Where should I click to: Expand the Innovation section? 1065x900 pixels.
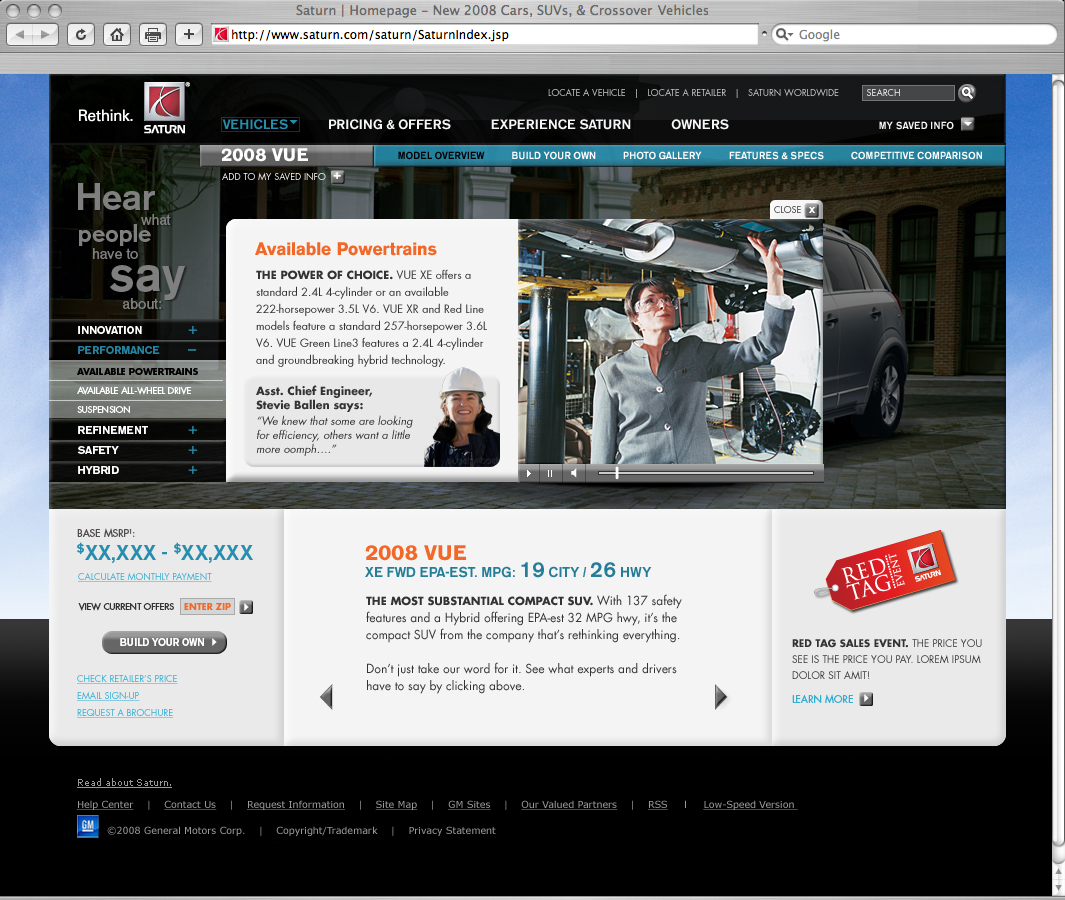coord(193,330)
